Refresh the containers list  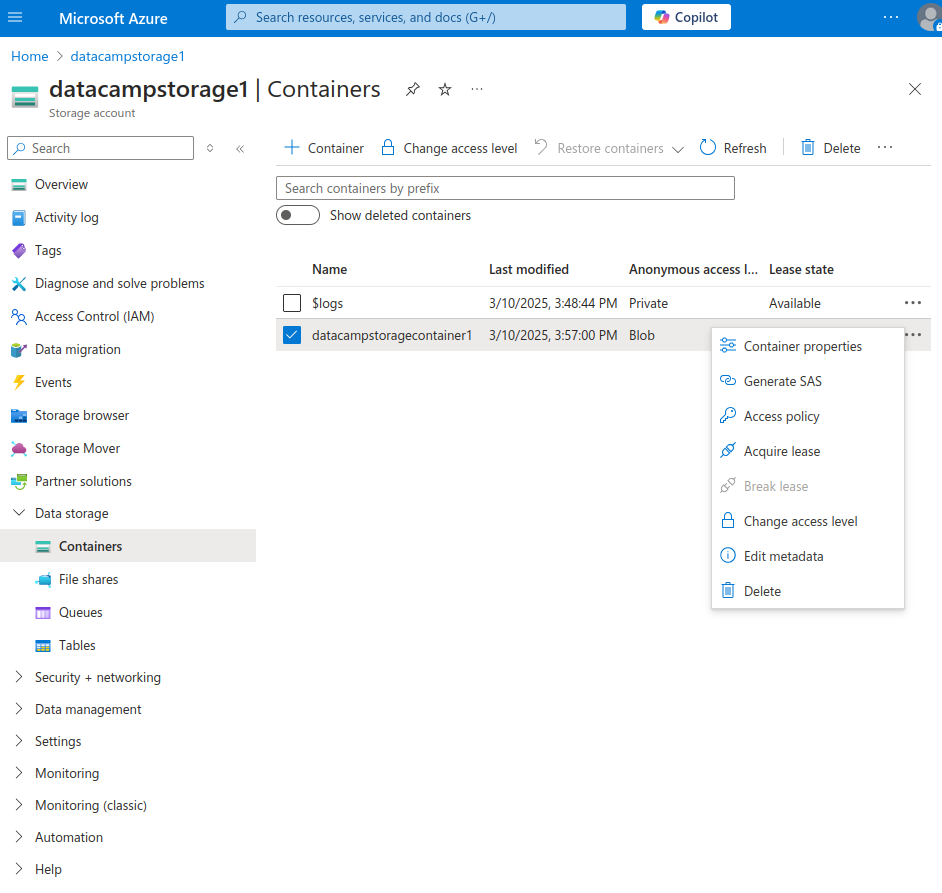[x=733, y=148]
